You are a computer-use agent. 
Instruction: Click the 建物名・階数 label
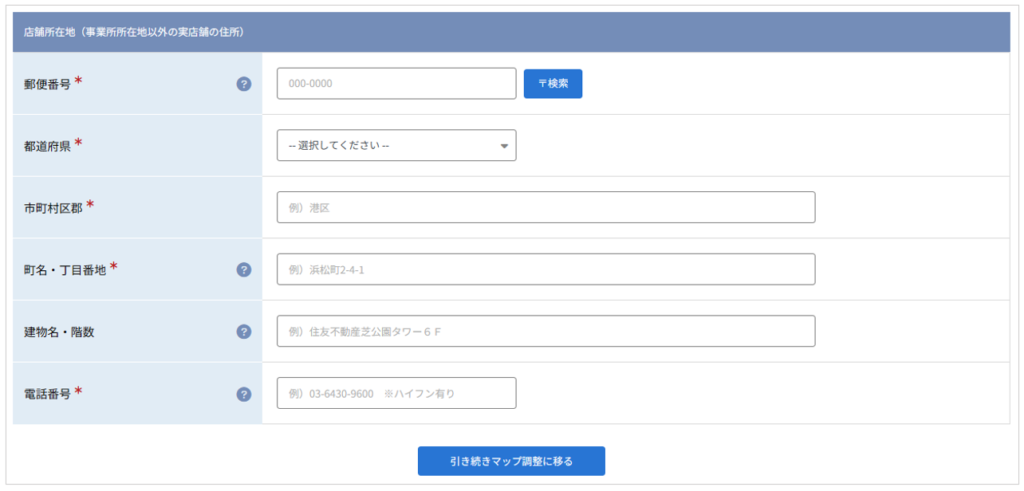59,332
